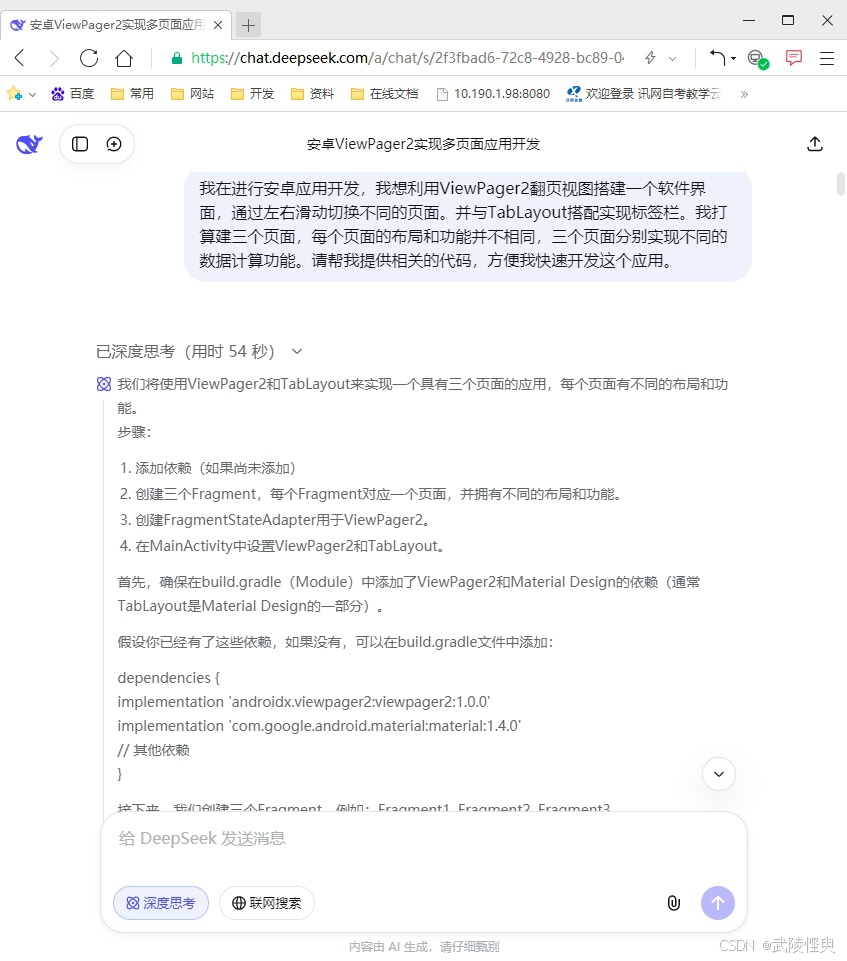Screen dimensions: 847x961
Task: Click the share upload icon
Action: pos(815,144)
